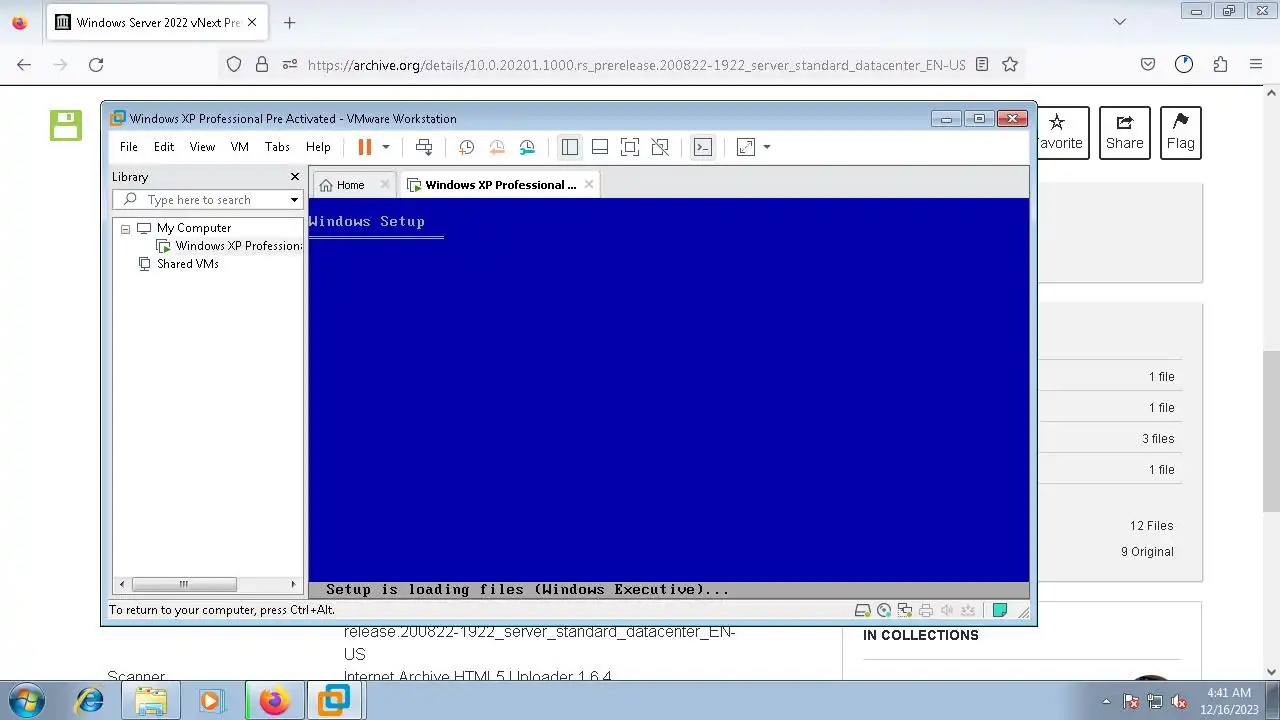
Task: Click the sound card status icon
Action: click(x=947, y=610)
